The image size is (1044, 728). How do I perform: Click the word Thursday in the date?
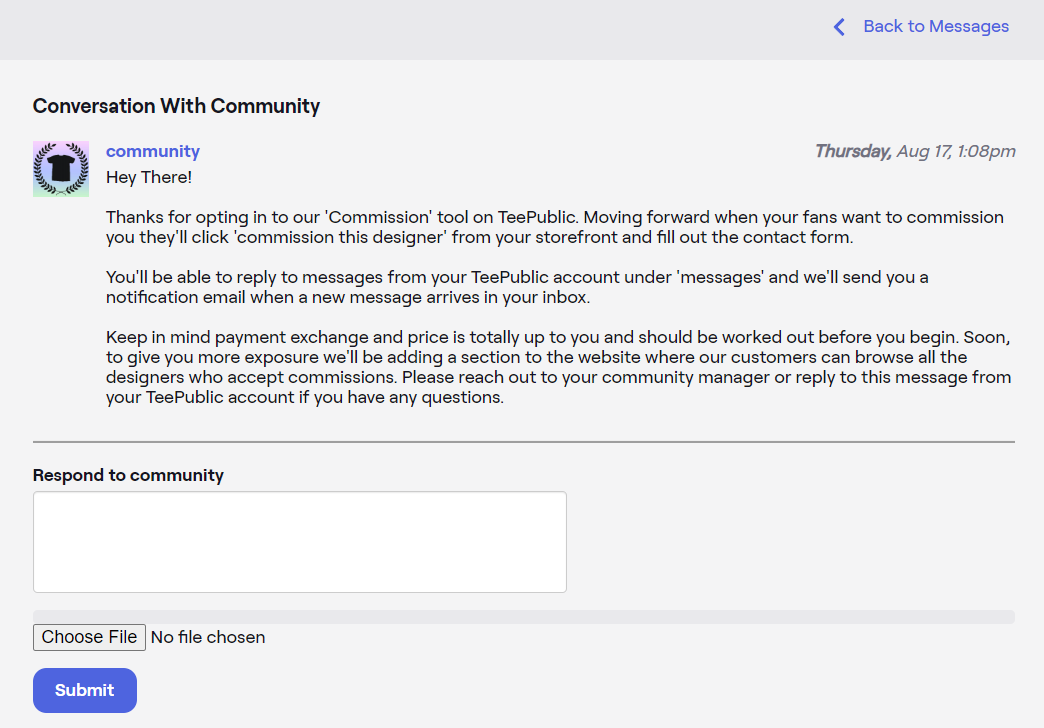tap(854, 151)
